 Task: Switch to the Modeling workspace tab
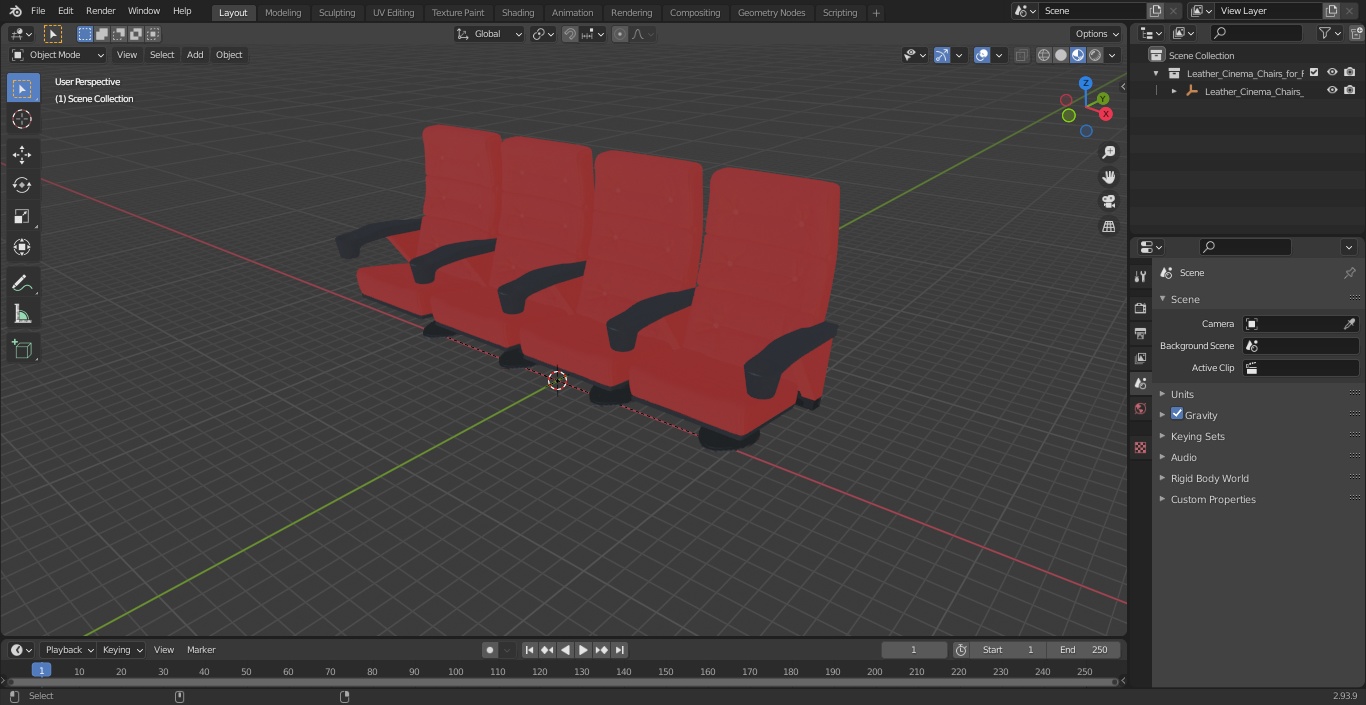click(x=283, y=12)
